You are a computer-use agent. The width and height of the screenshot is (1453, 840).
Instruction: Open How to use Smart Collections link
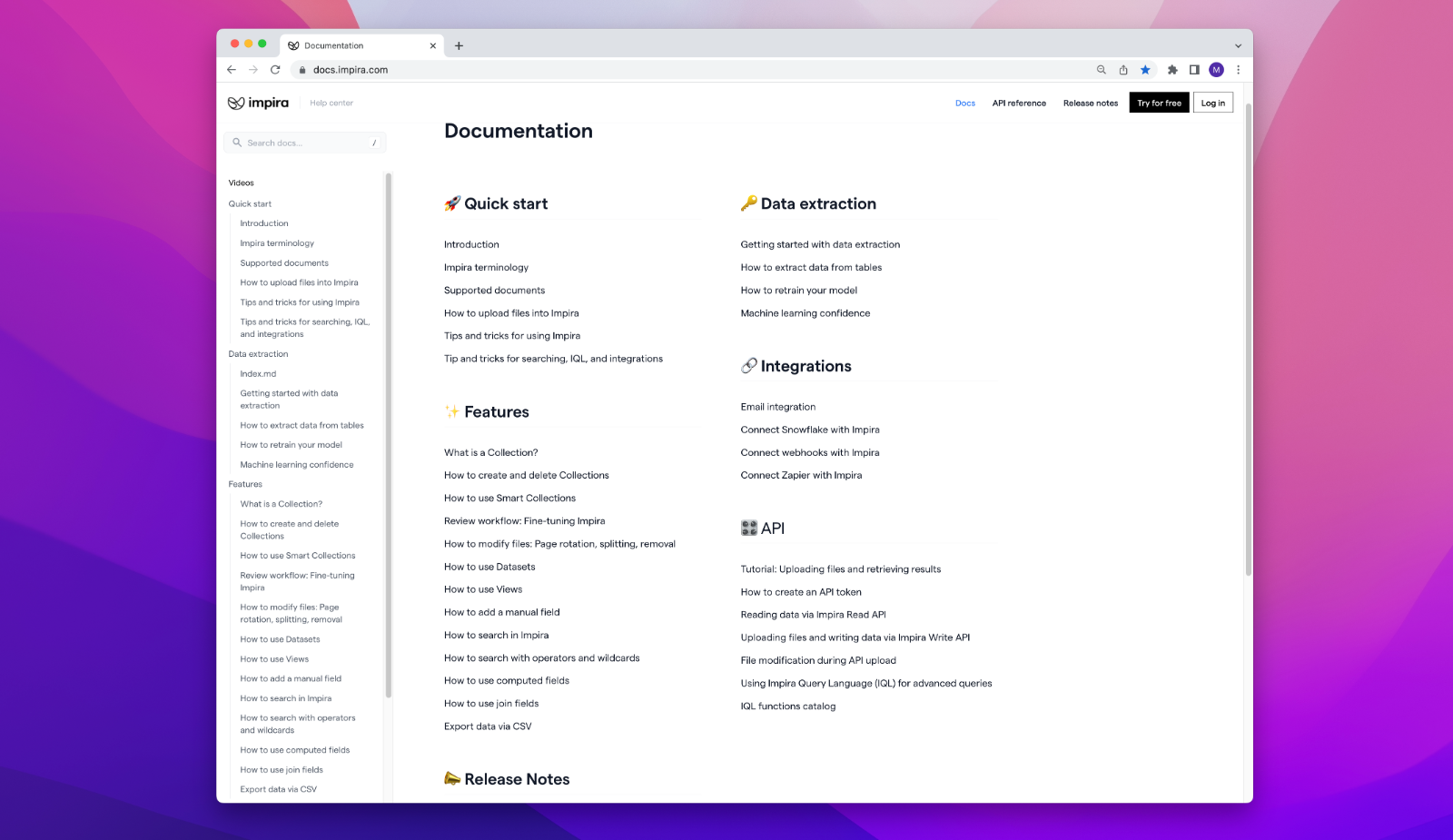click(509, 499)
